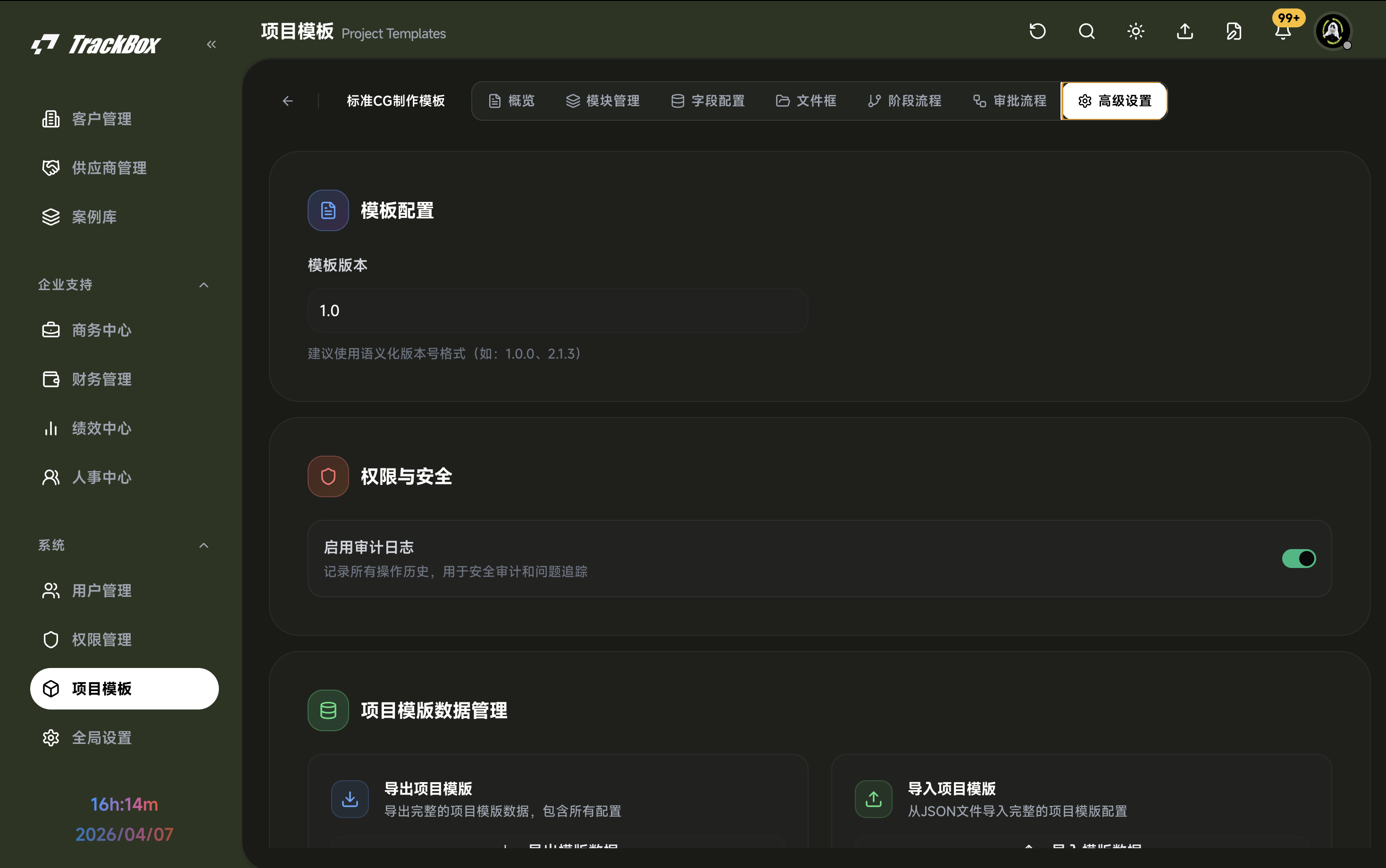Open 商务中心 in sidebar
Screen dimensions: 1386x868
[x=124, y=330]
